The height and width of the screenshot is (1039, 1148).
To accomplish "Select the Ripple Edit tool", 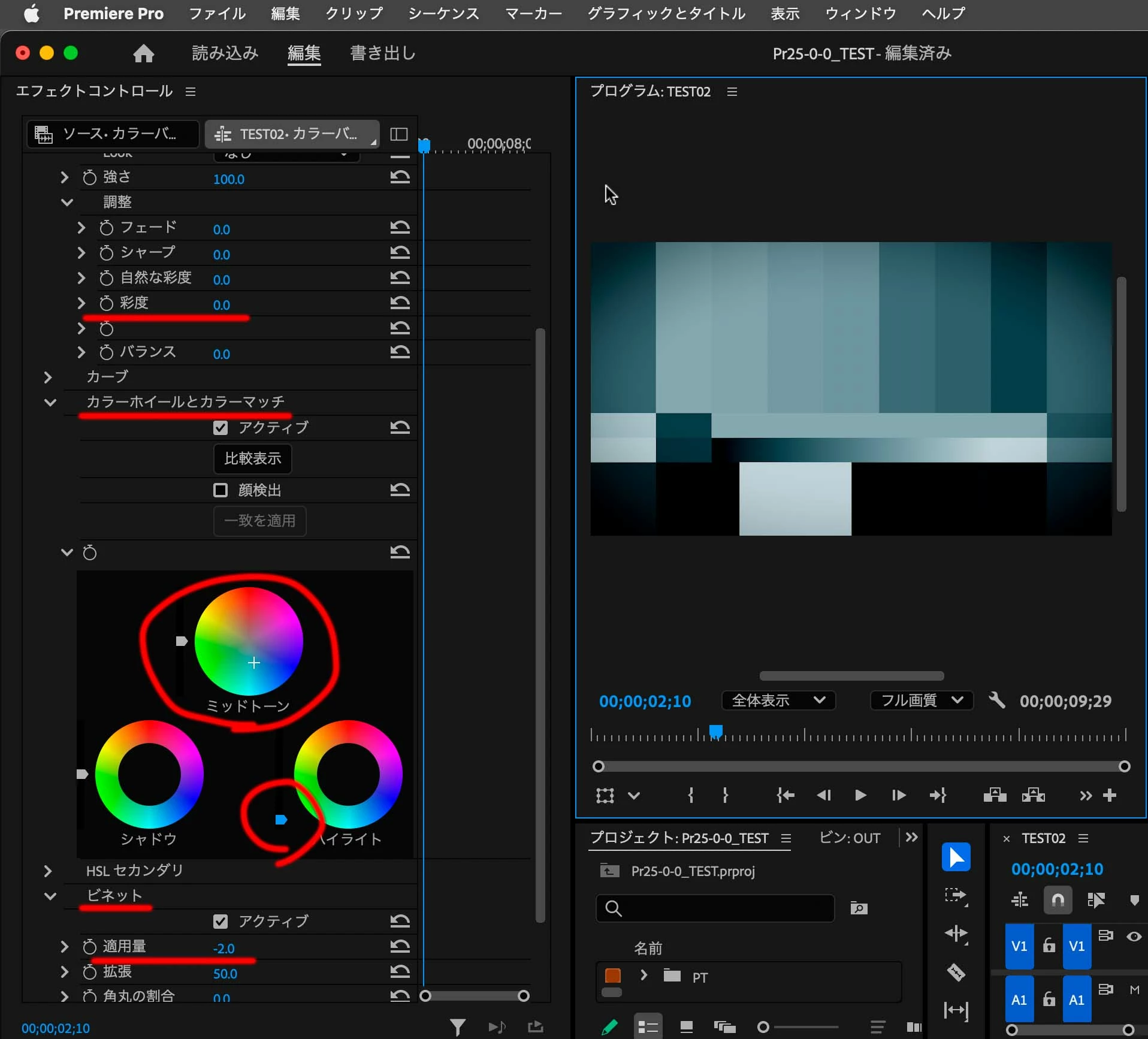I will (x=956, y=935).
